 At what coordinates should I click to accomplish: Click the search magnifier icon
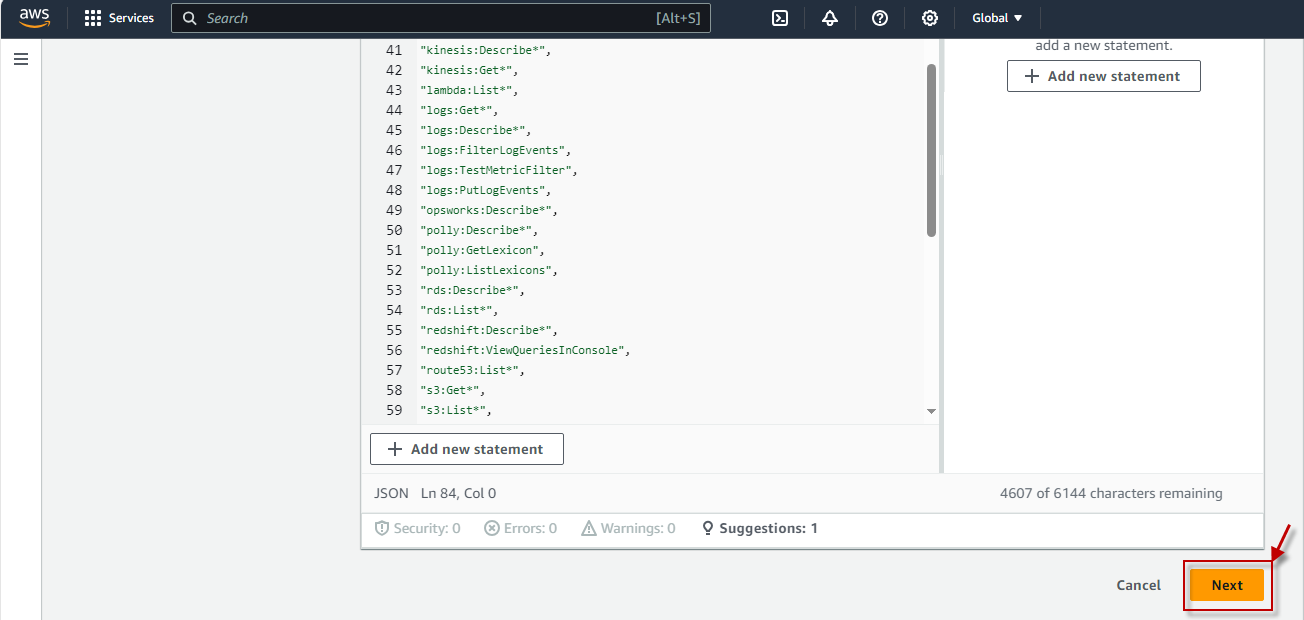click(189, 18)
